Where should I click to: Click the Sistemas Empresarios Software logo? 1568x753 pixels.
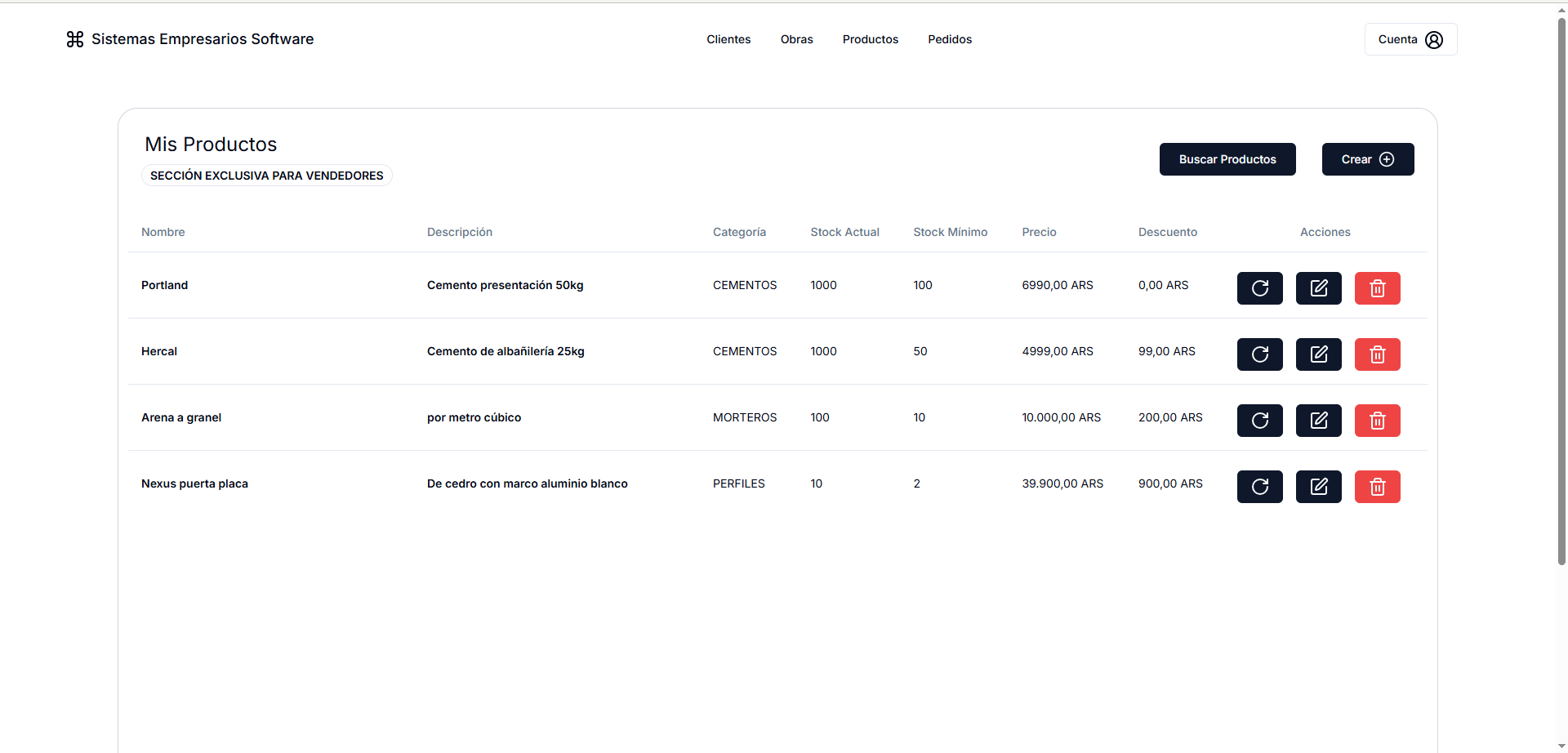pos(190,39)
